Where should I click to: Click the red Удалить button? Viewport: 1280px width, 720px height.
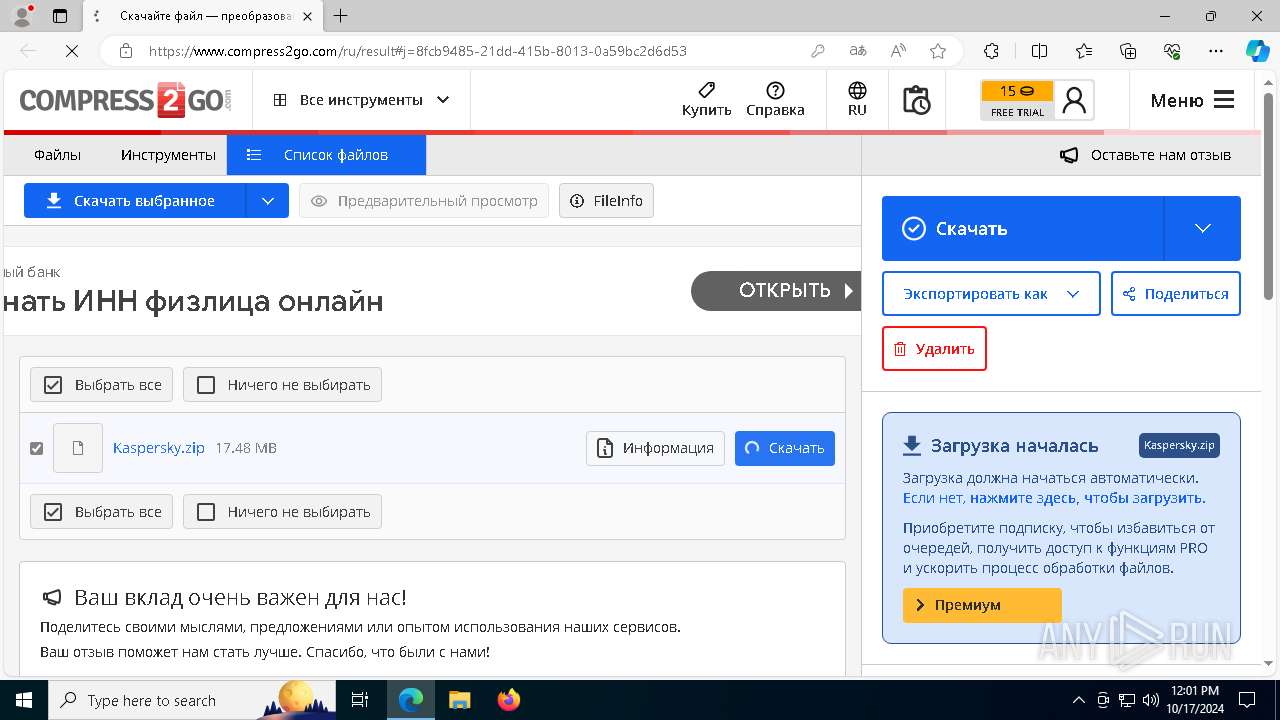pos(934,348)
